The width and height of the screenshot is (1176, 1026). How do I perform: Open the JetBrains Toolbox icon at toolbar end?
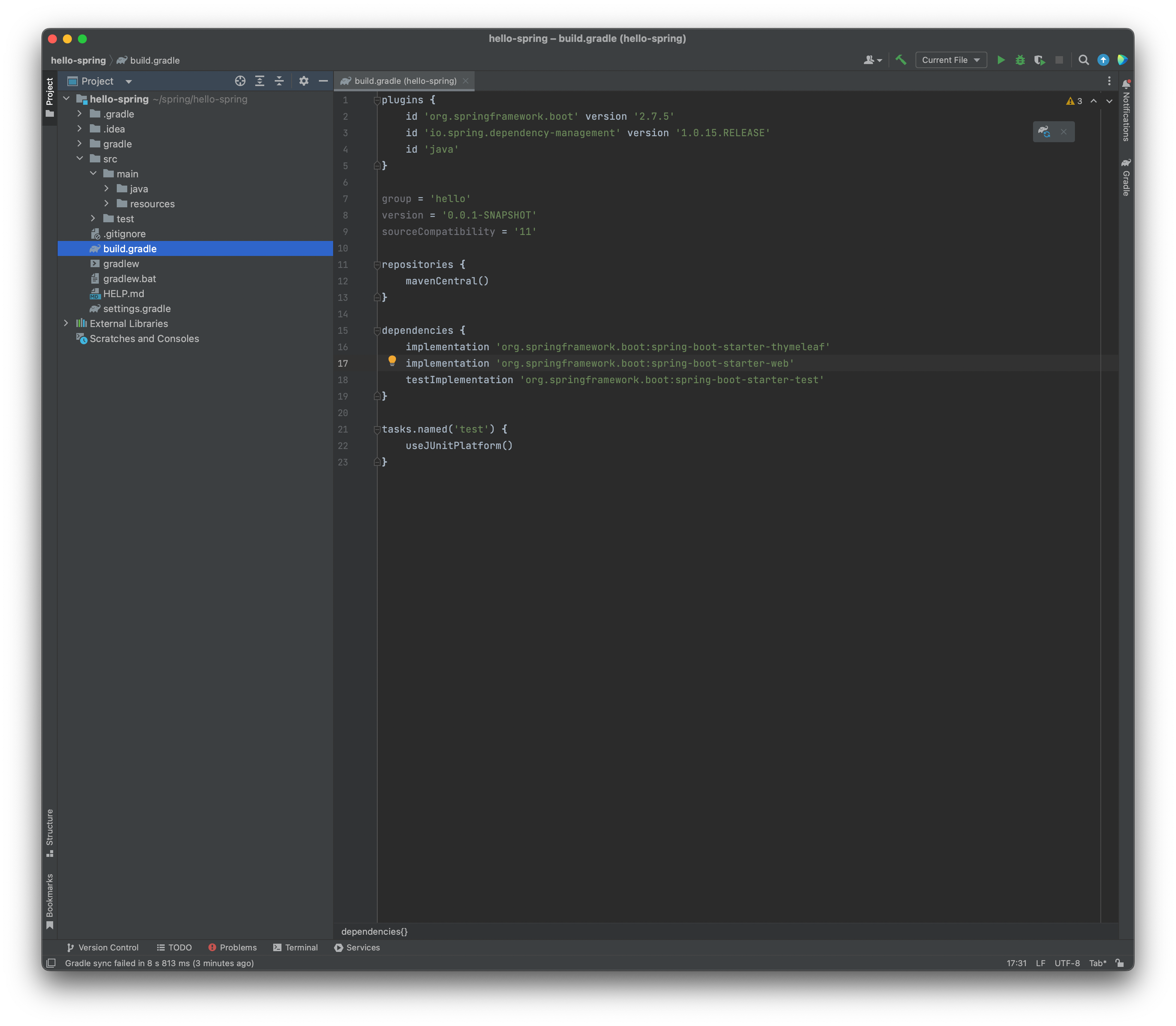1122,60
